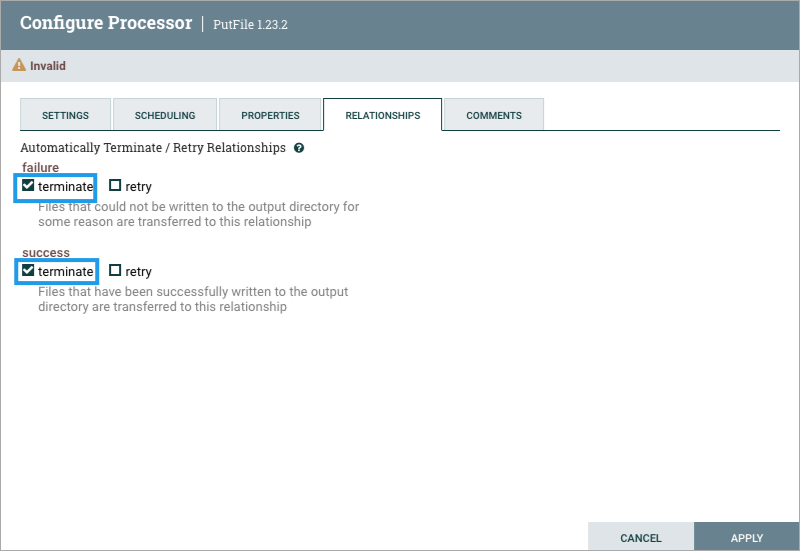
Task: Uncheck terminate for the success relationship
Action: [x=28, y=271]
